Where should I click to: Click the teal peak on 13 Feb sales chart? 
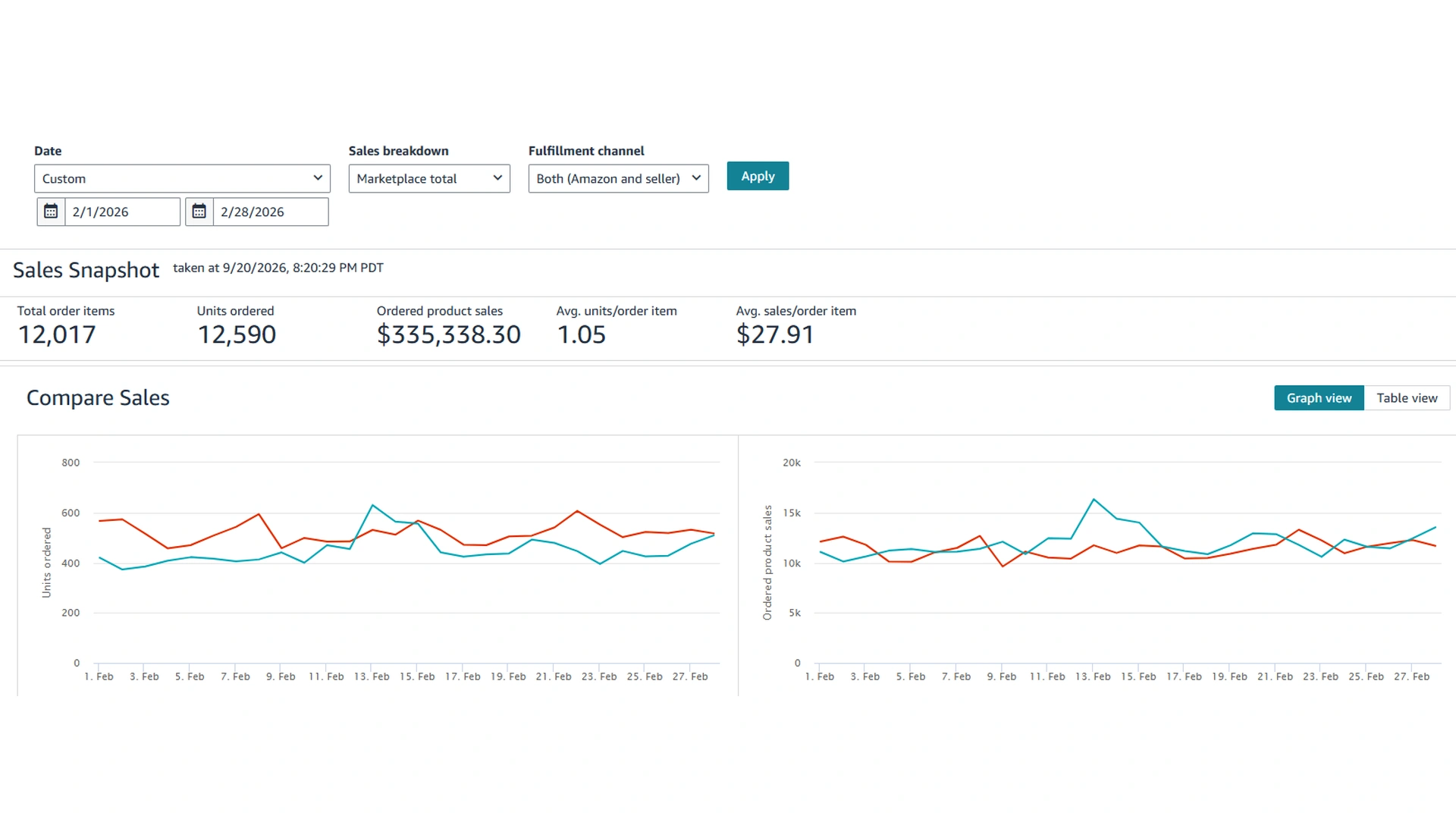(1094, 499)
